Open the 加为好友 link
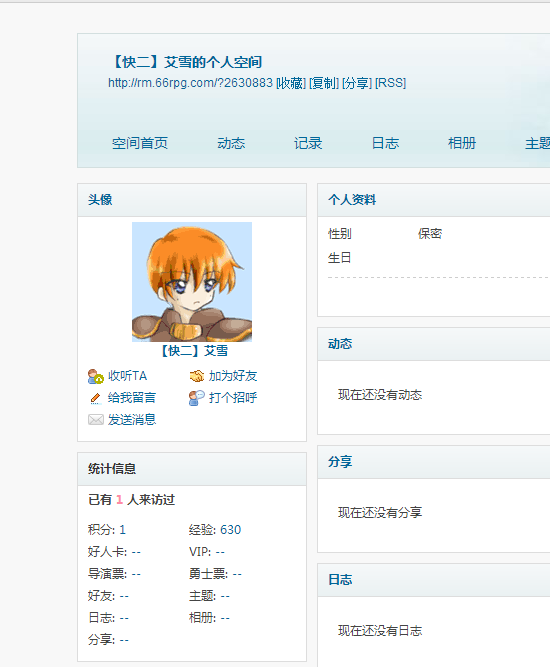Viewport: 550px width, 667px height. 233,376
